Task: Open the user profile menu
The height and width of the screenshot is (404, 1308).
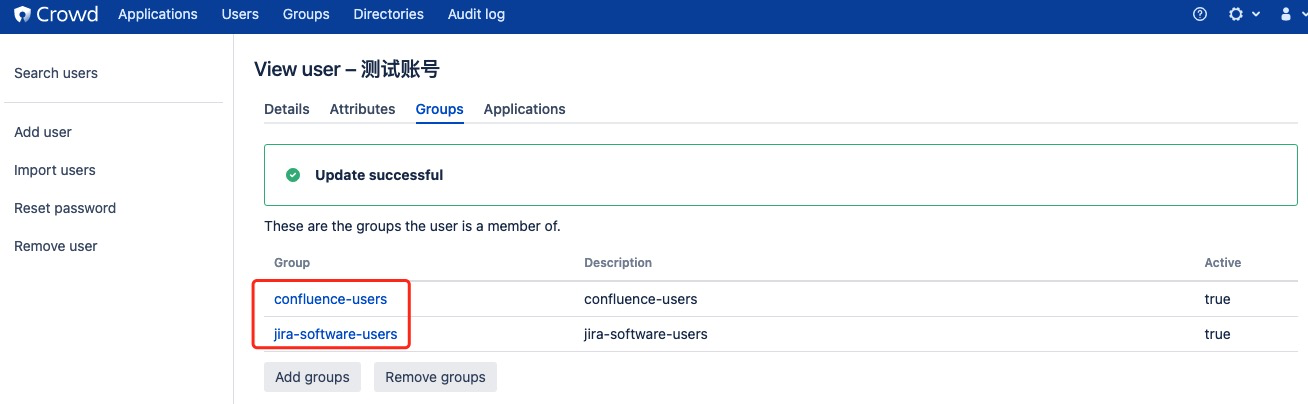Action: click(1286, 14)
